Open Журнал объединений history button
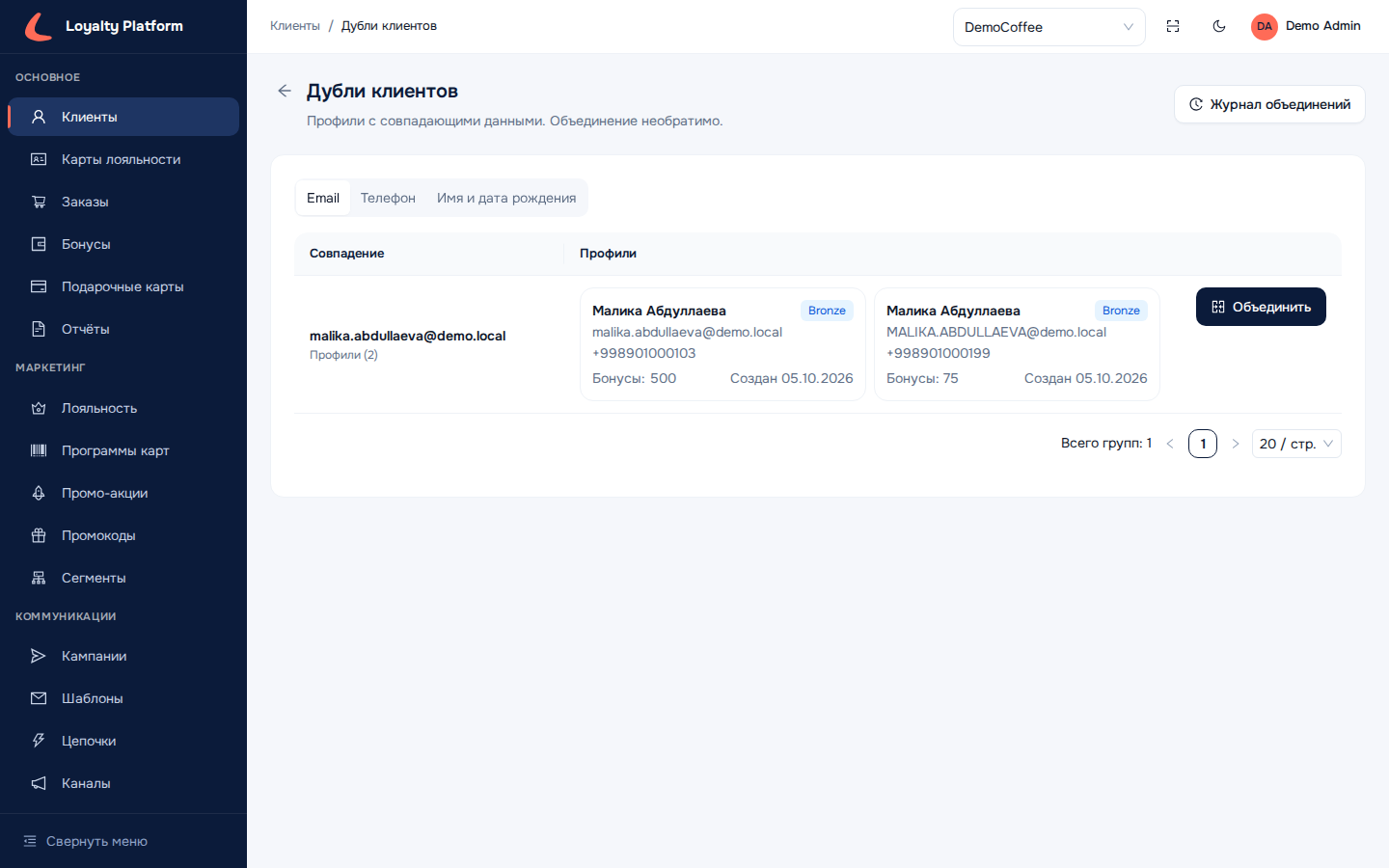 tap(1269, 104)
